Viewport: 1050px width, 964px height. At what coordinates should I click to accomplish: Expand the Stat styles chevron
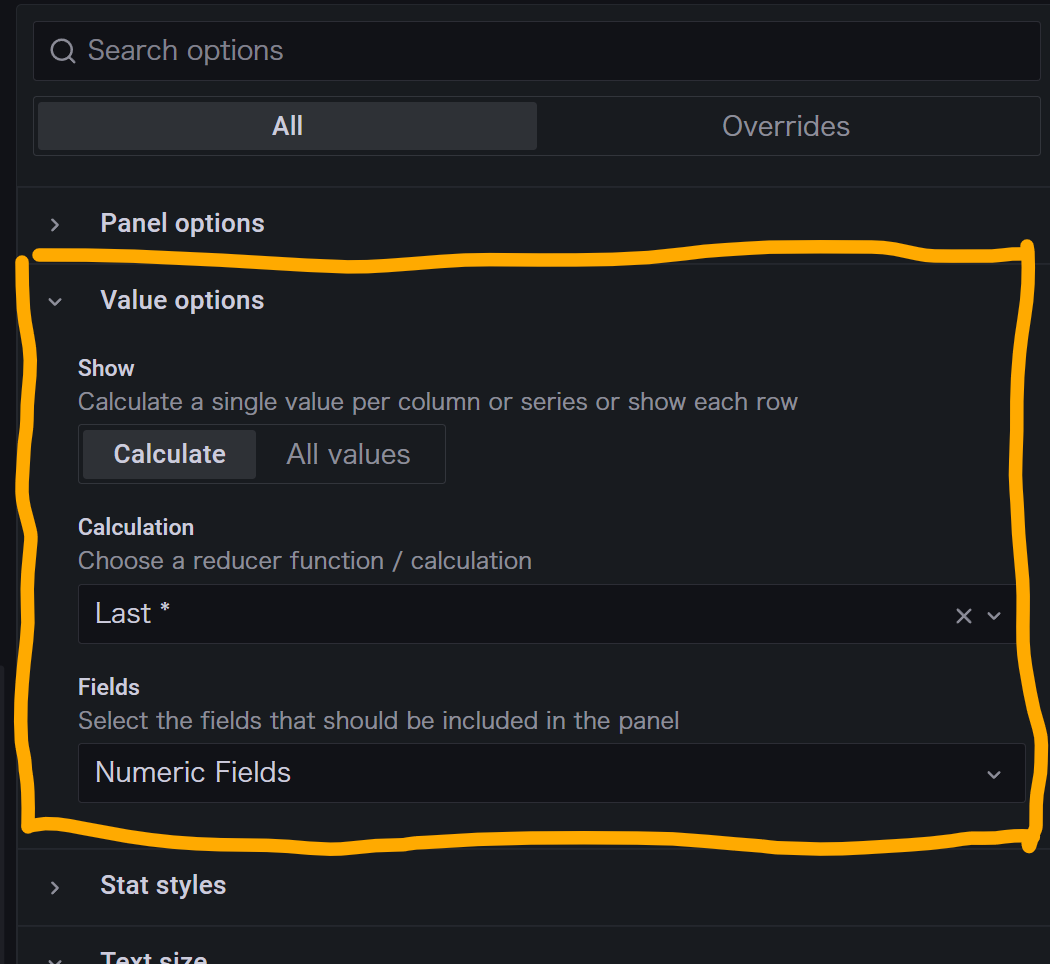(x=55, y=888)
